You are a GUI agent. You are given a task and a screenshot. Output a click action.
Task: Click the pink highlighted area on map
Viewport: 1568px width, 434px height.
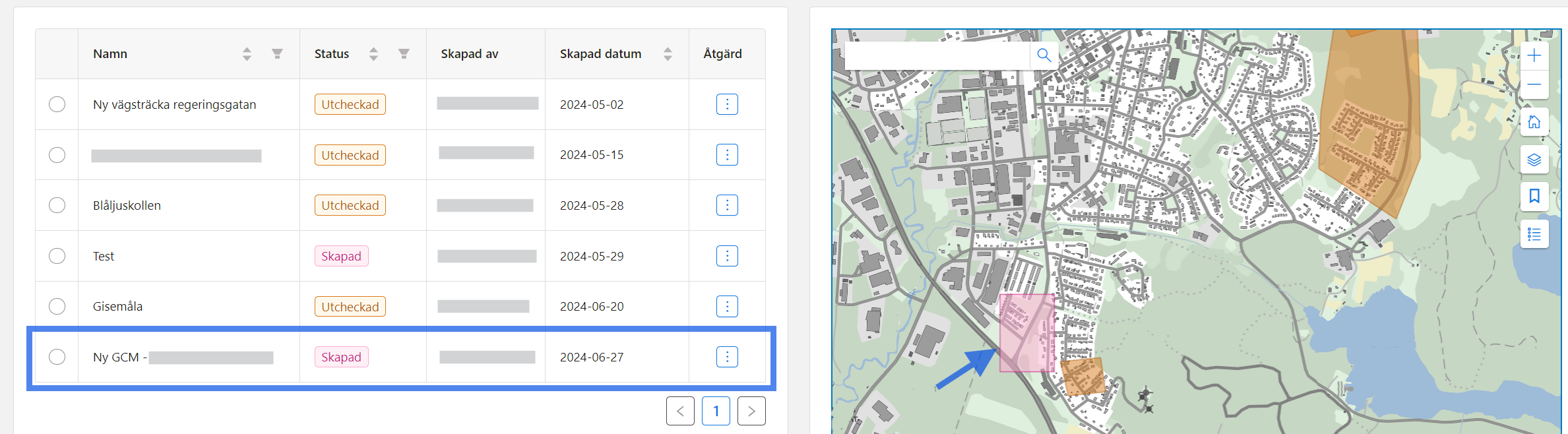(x=1026, y=333)
